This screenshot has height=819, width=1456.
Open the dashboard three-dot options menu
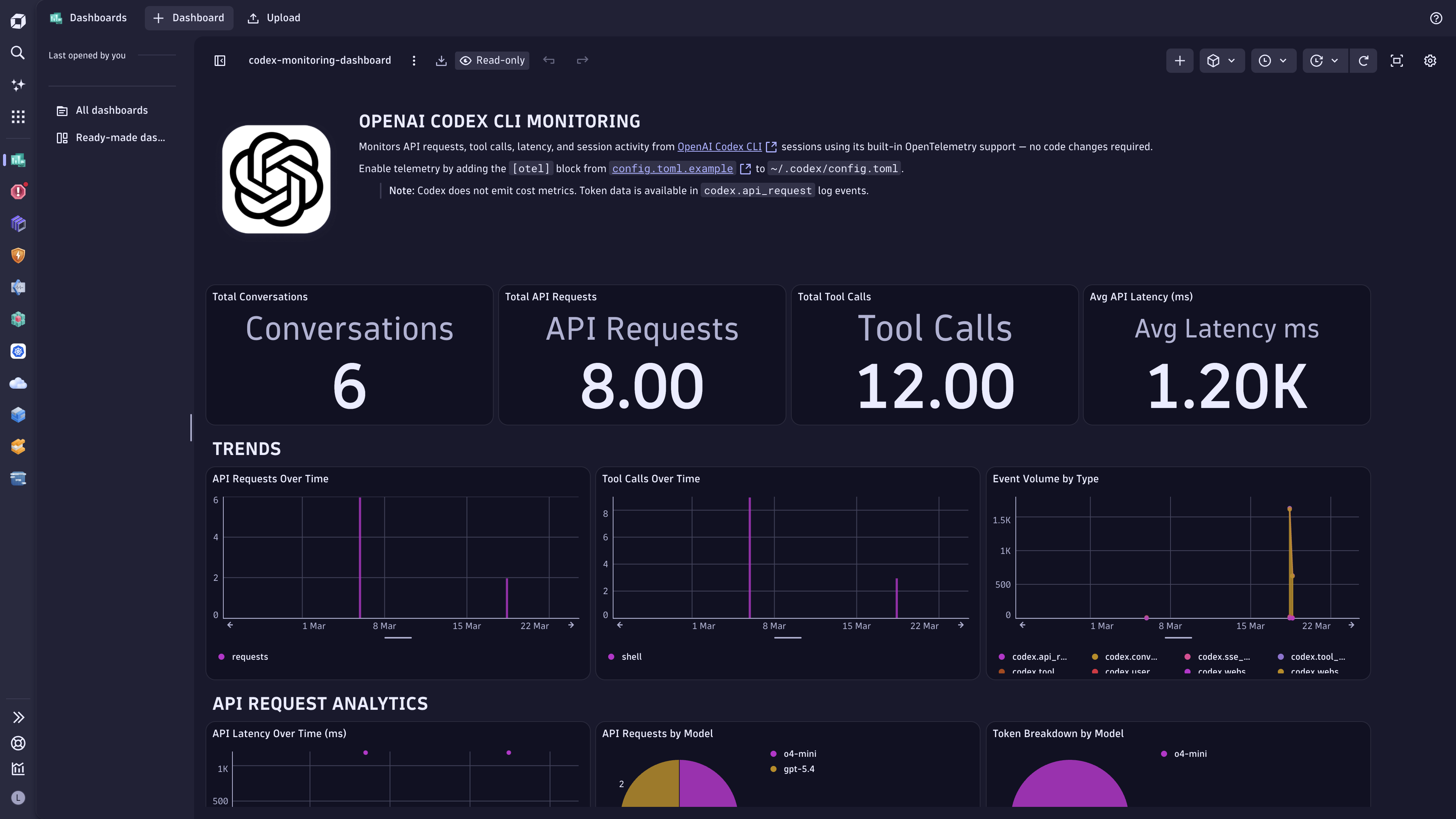click(414, 61)
